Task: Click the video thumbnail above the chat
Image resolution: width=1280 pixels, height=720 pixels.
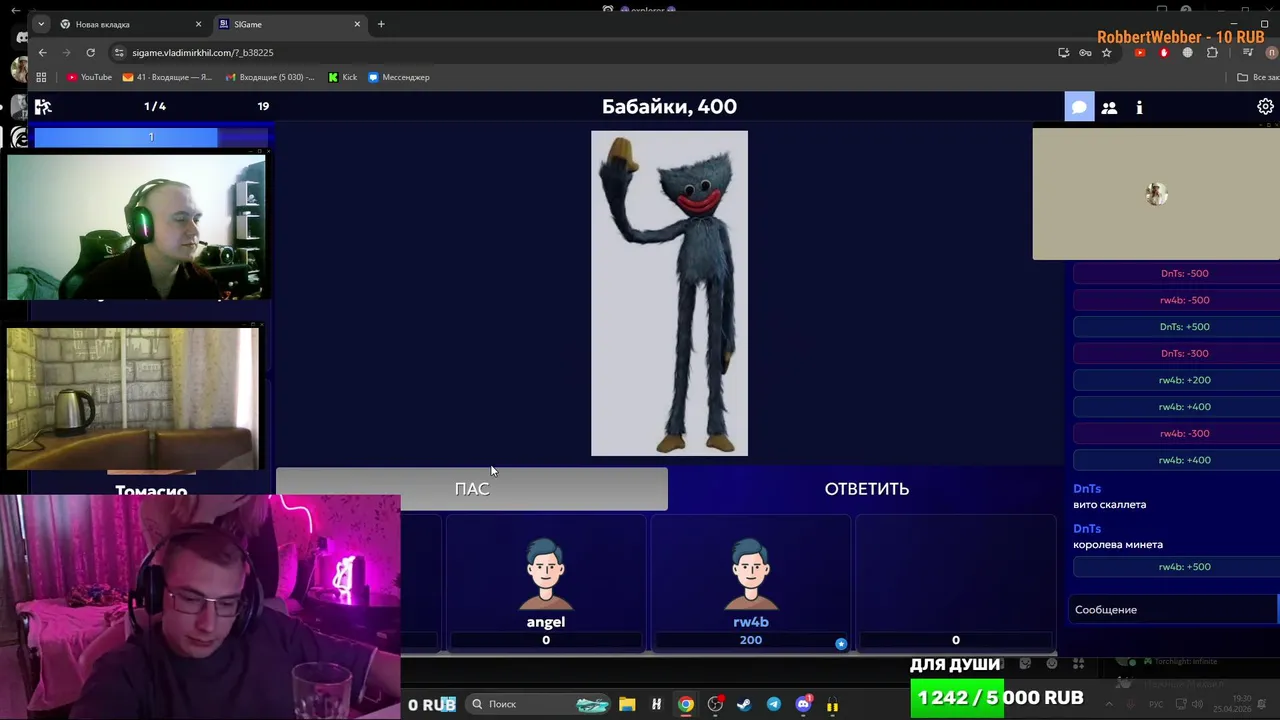Action: pos(1156,193)
